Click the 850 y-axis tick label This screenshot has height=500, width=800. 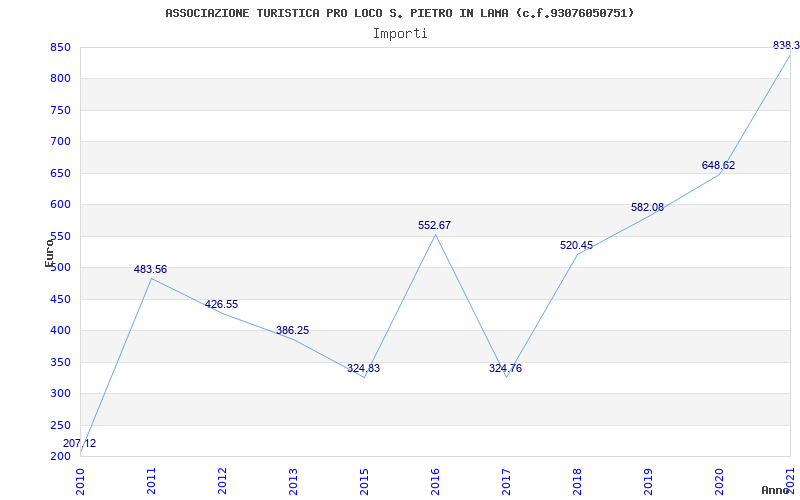point(60,47)
